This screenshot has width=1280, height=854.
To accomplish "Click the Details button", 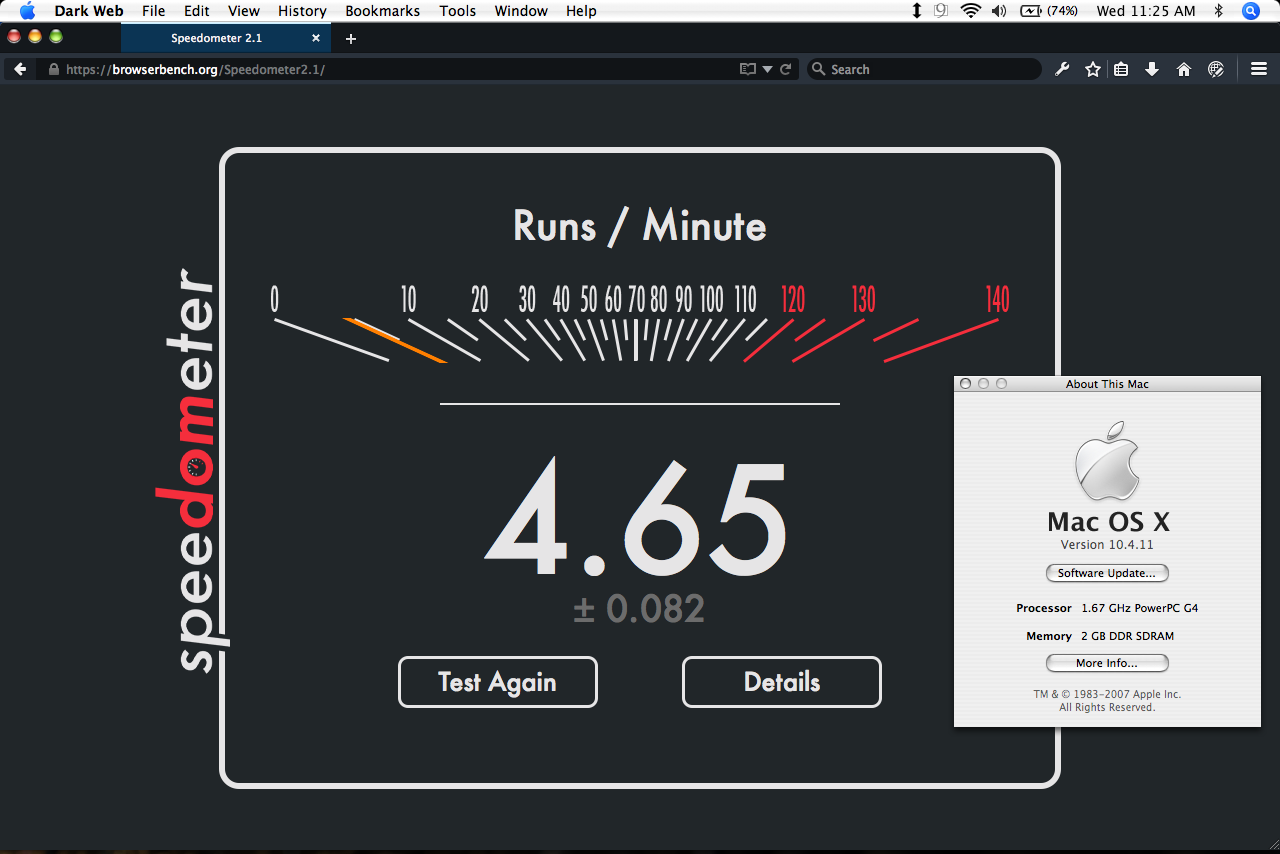I will click(x=782, y=682).
